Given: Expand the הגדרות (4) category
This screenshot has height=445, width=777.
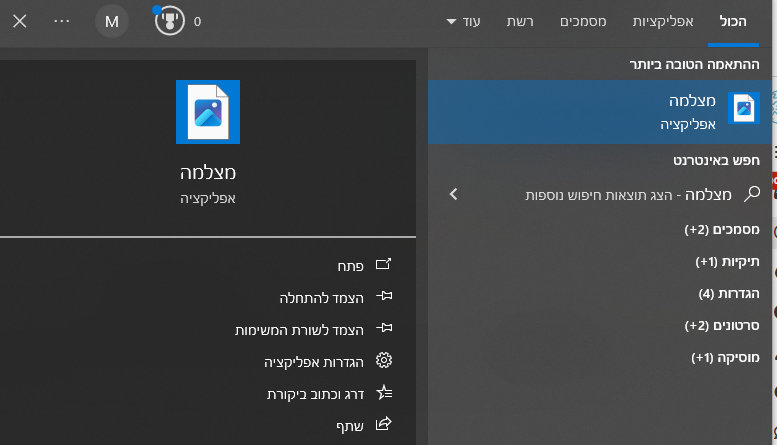Looking at the screenshot, I should point(729,293).
